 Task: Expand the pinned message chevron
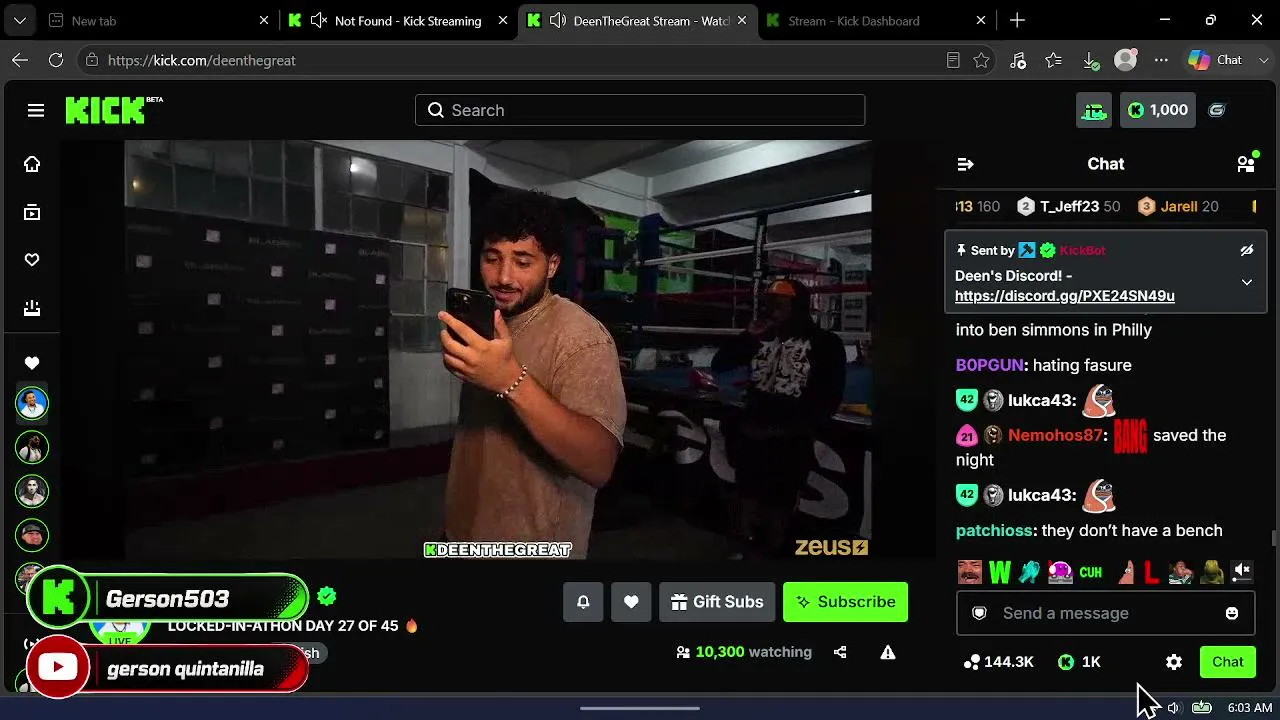point(1247,283)
